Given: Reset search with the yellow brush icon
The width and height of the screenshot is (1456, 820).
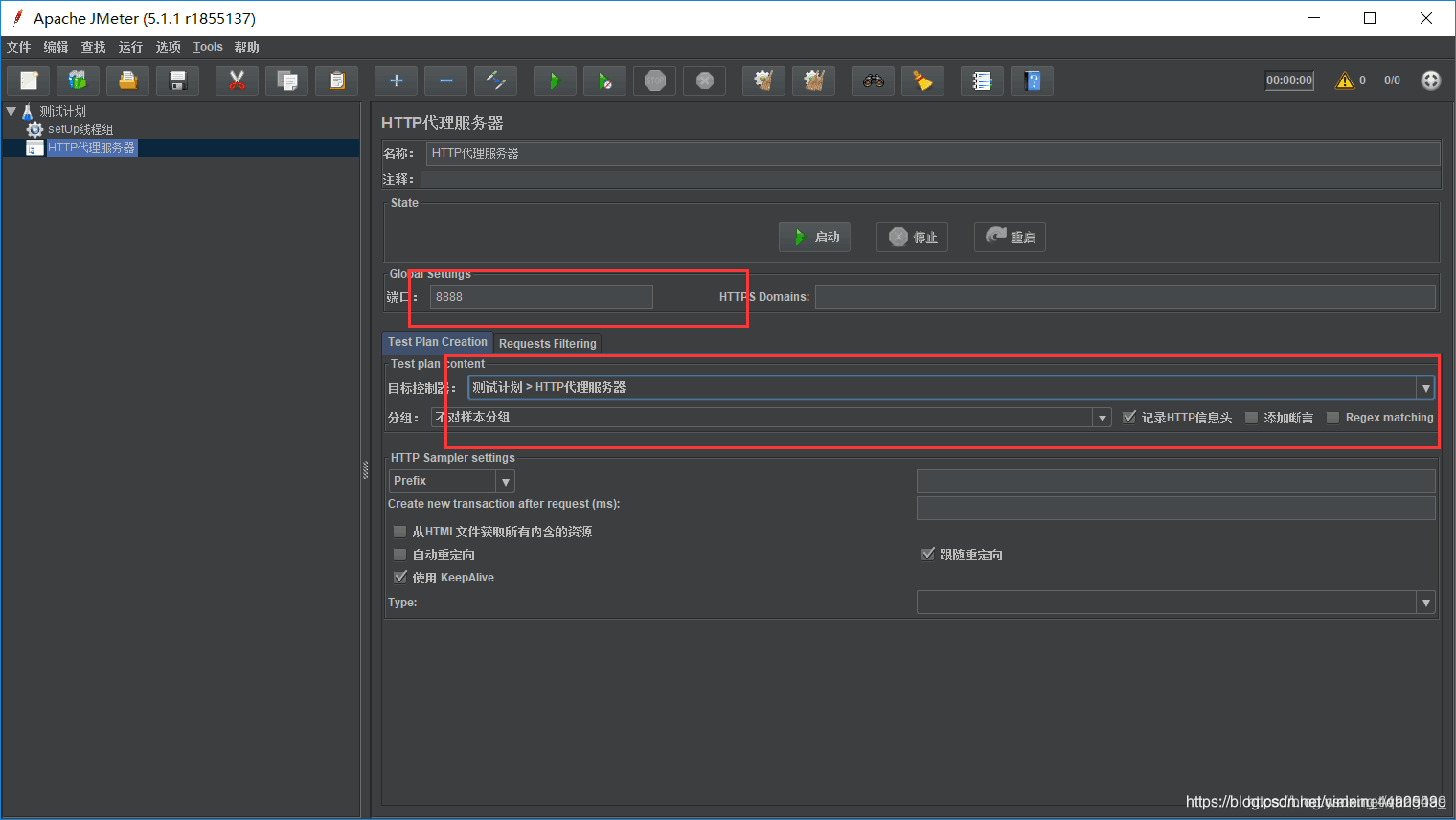Looking at the screenshot, I should 922,80.
